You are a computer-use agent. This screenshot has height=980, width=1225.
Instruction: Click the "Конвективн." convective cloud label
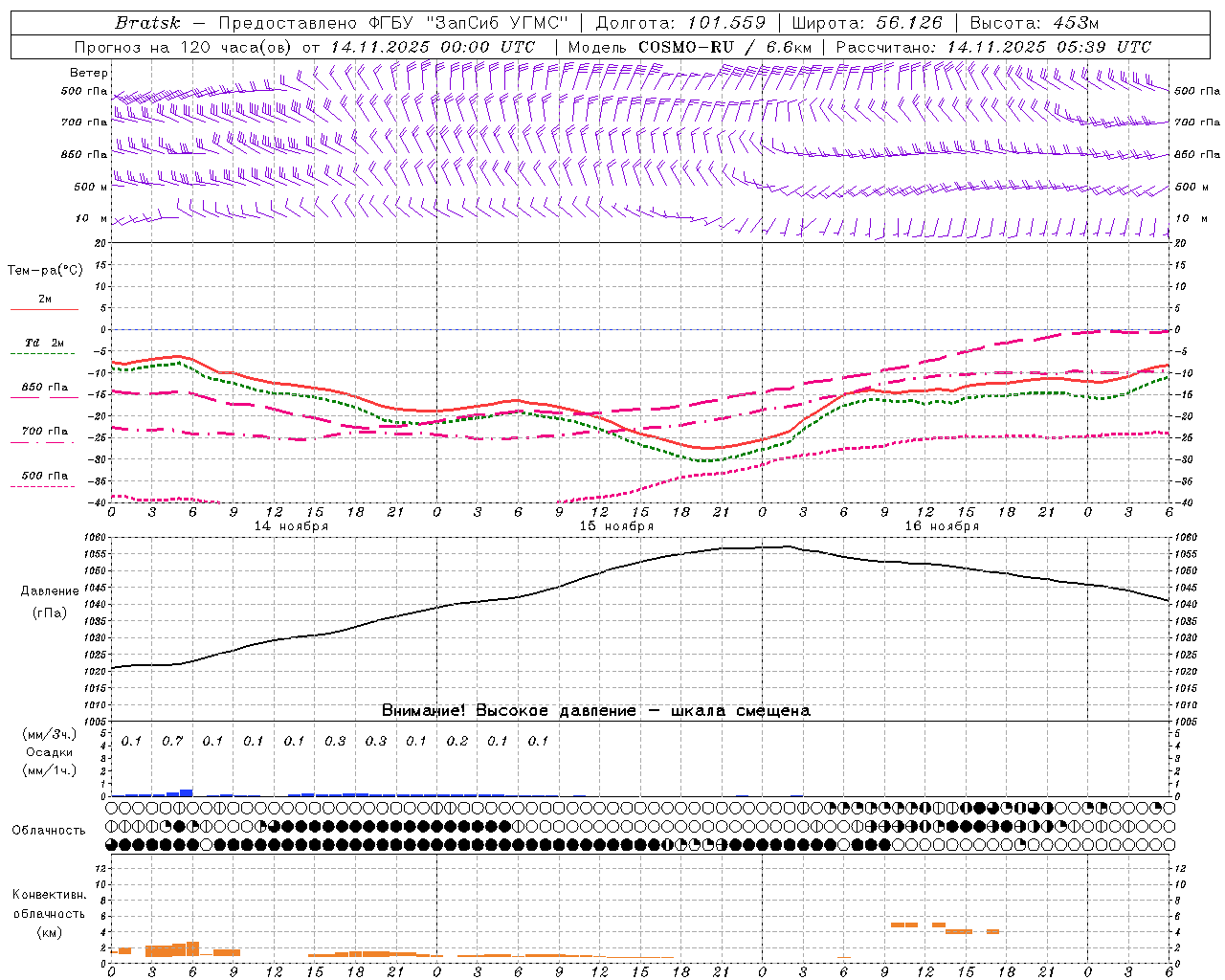(x=49, y=895)
